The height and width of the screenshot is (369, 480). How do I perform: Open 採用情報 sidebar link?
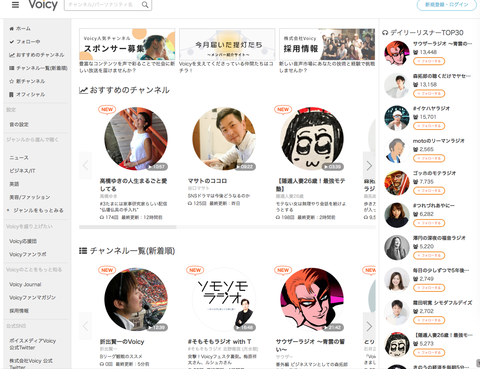19,311
